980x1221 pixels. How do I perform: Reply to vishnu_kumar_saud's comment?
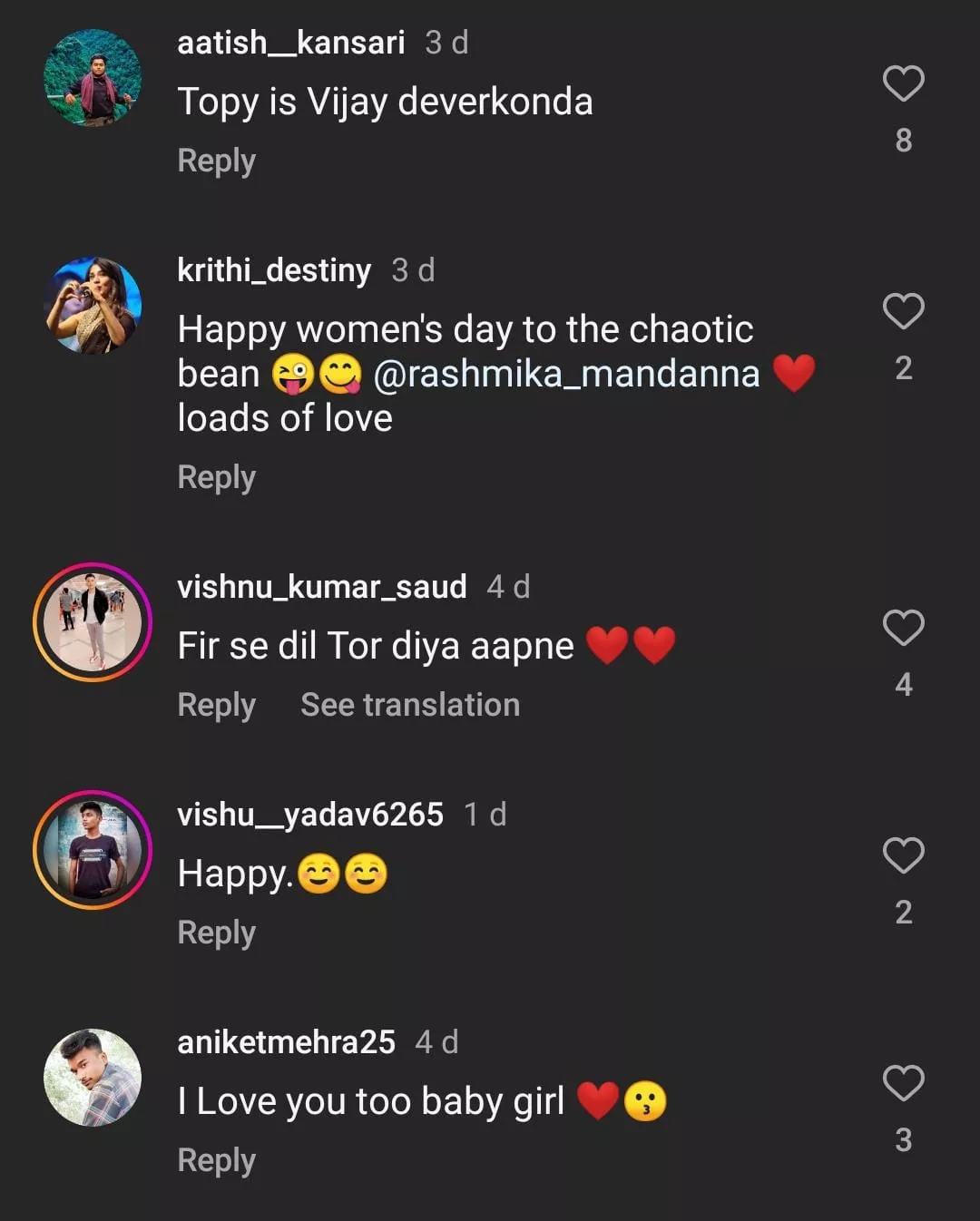(216, 705)
